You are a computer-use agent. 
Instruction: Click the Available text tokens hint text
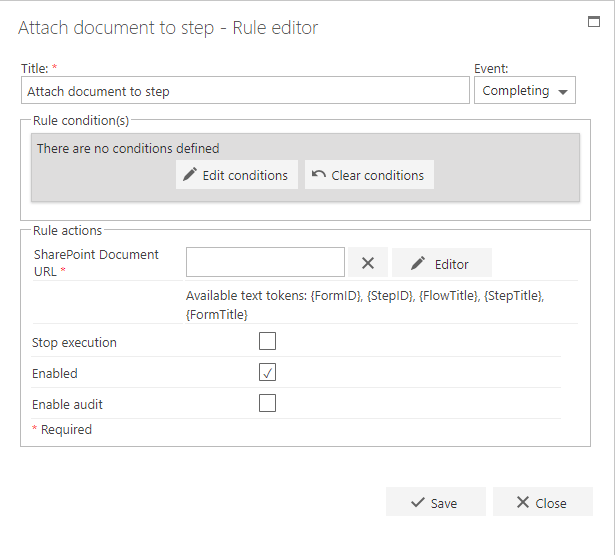tap(365, 305)
